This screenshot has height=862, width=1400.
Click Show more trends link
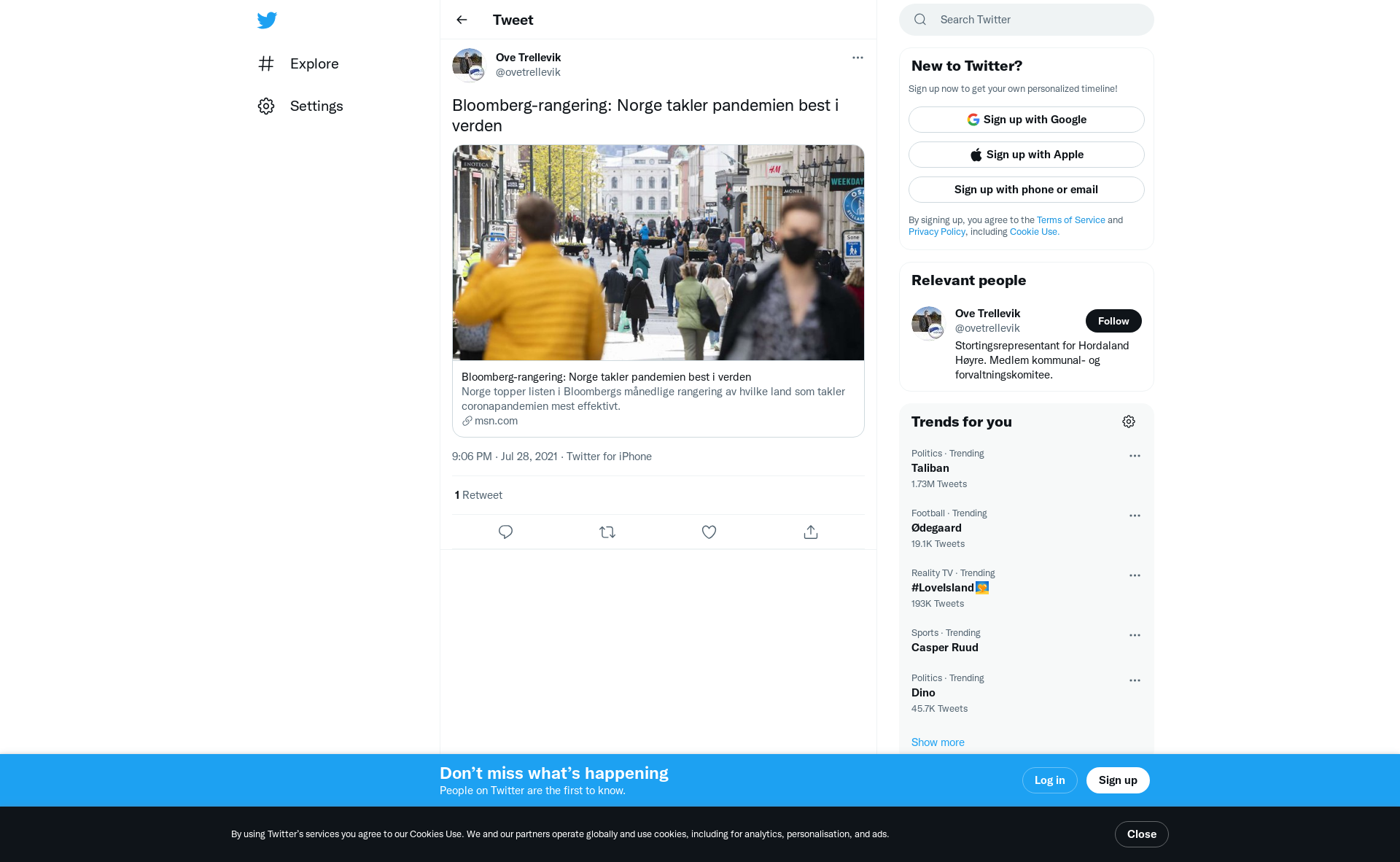point(938,742)
